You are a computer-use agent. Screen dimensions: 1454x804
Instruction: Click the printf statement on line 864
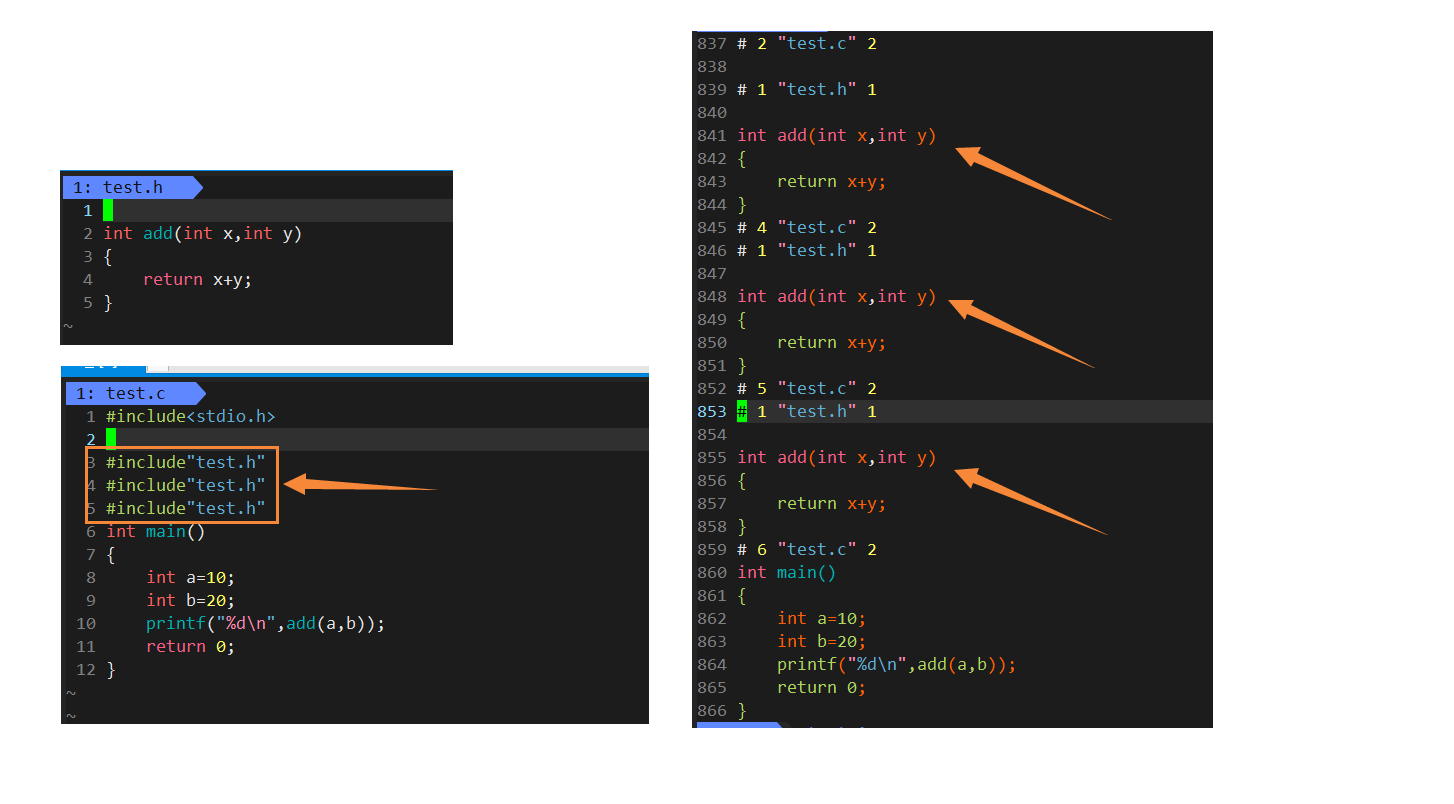click(897, 664)
